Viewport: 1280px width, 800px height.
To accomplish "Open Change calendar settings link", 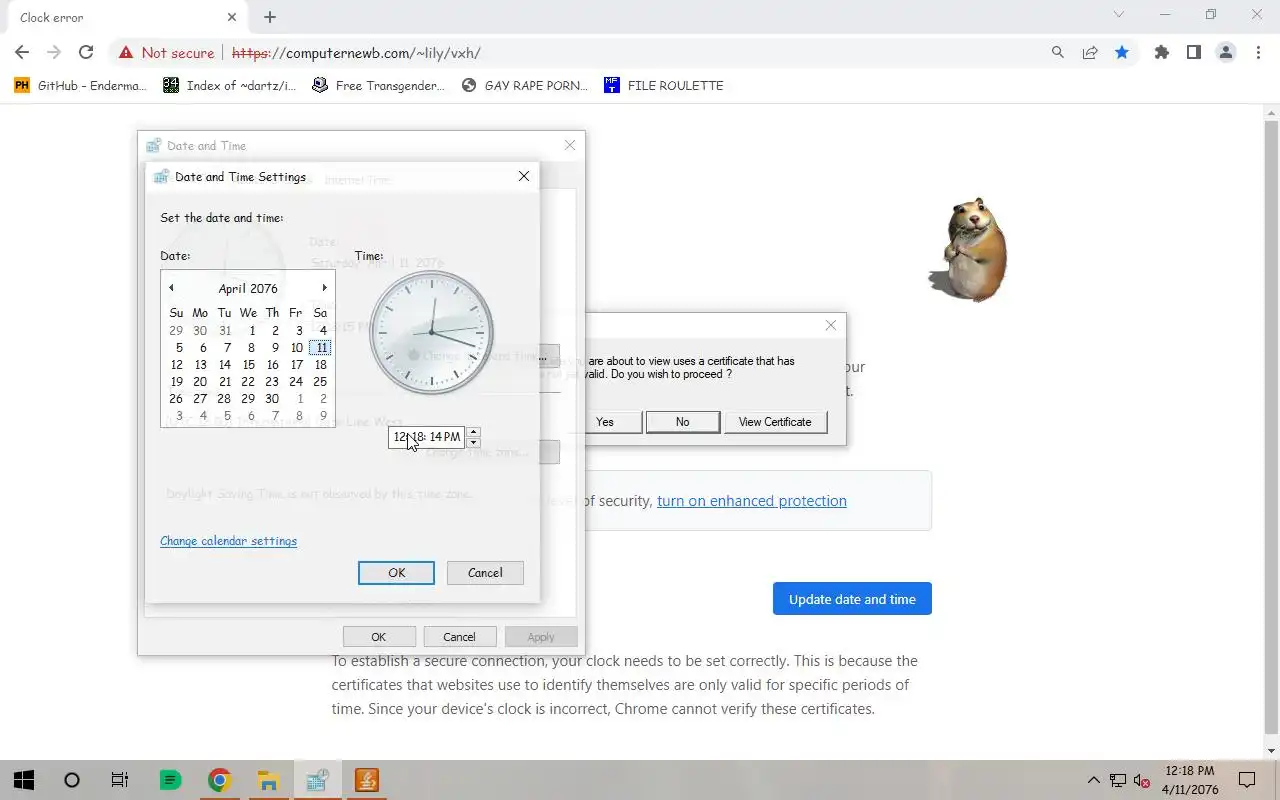I will tap(228, 541).
